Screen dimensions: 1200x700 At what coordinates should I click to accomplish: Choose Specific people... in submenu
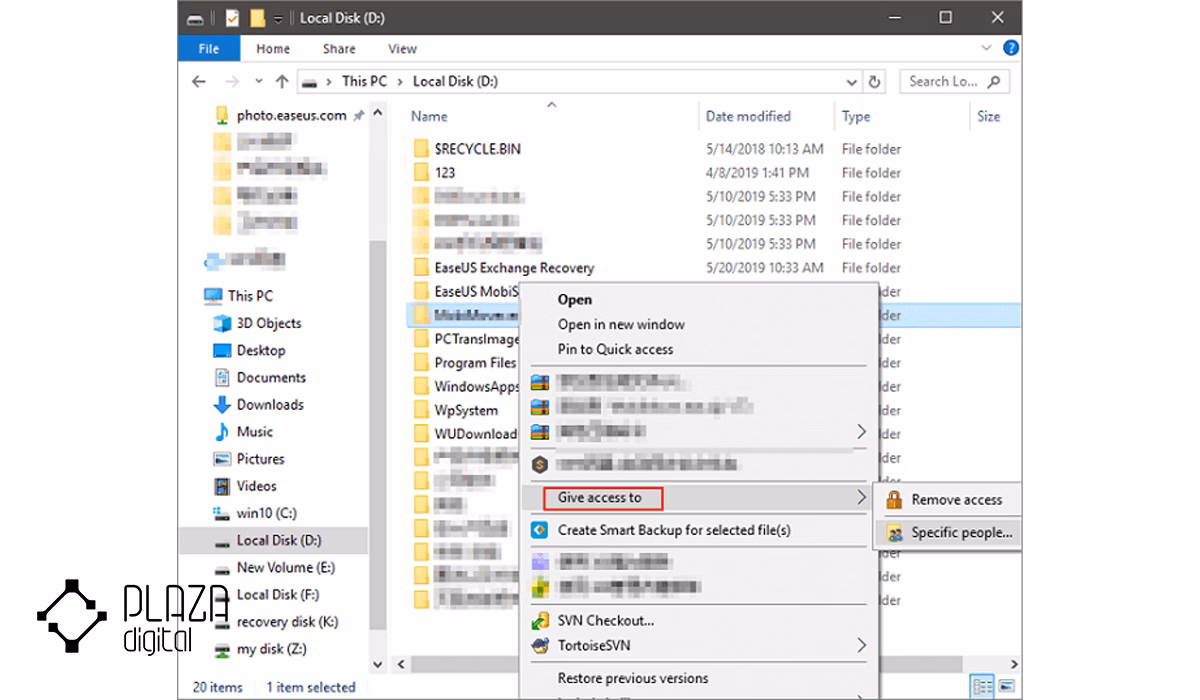coord(961,533)
